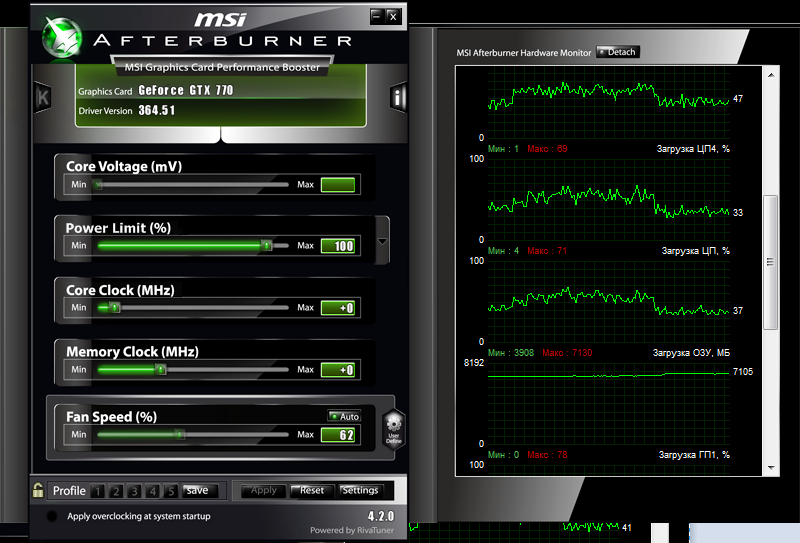Select profile slot 5

(171, 491)
